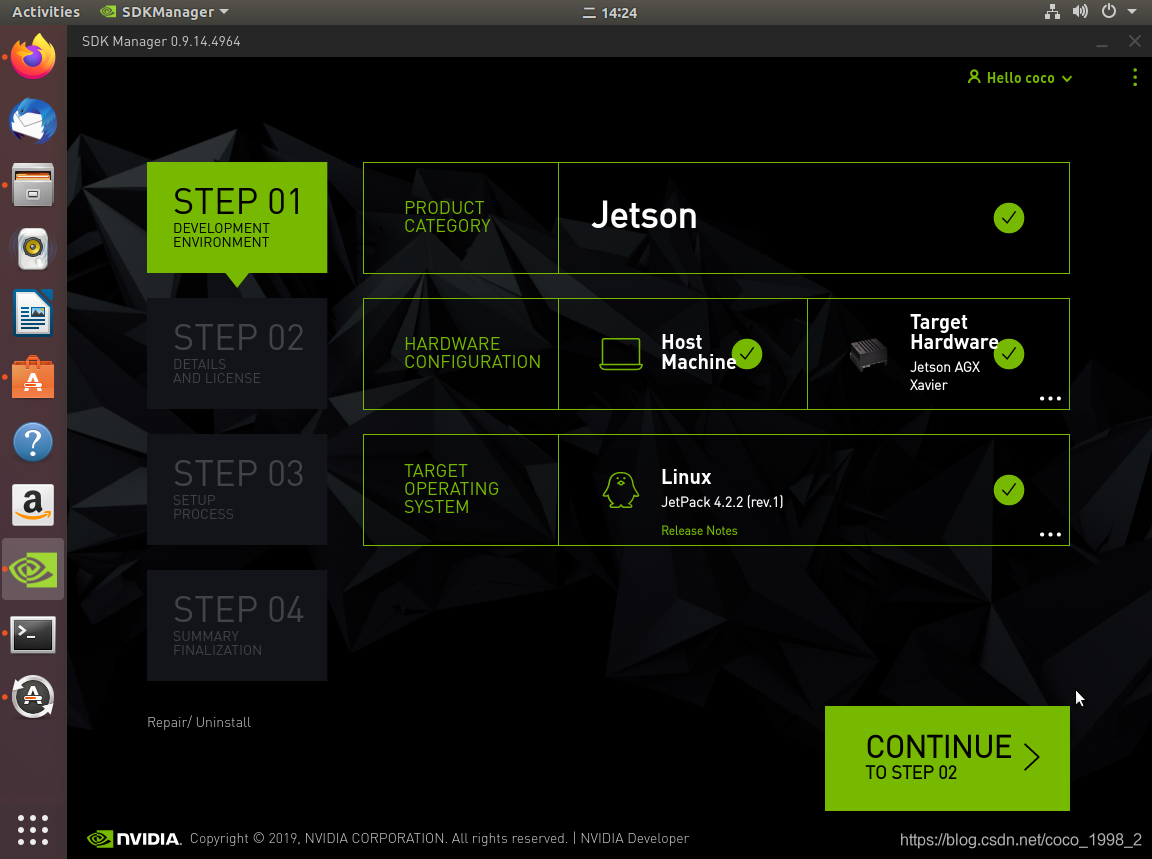
Task: Open Firefox from the dock
Action: [33, 57]
